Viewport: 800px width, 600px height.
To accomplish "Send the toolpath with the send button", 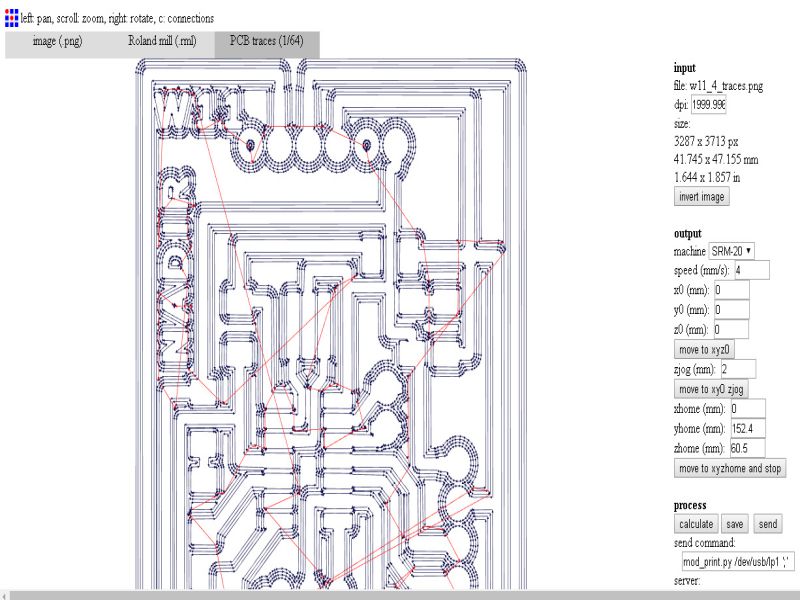I will point(767,524).
